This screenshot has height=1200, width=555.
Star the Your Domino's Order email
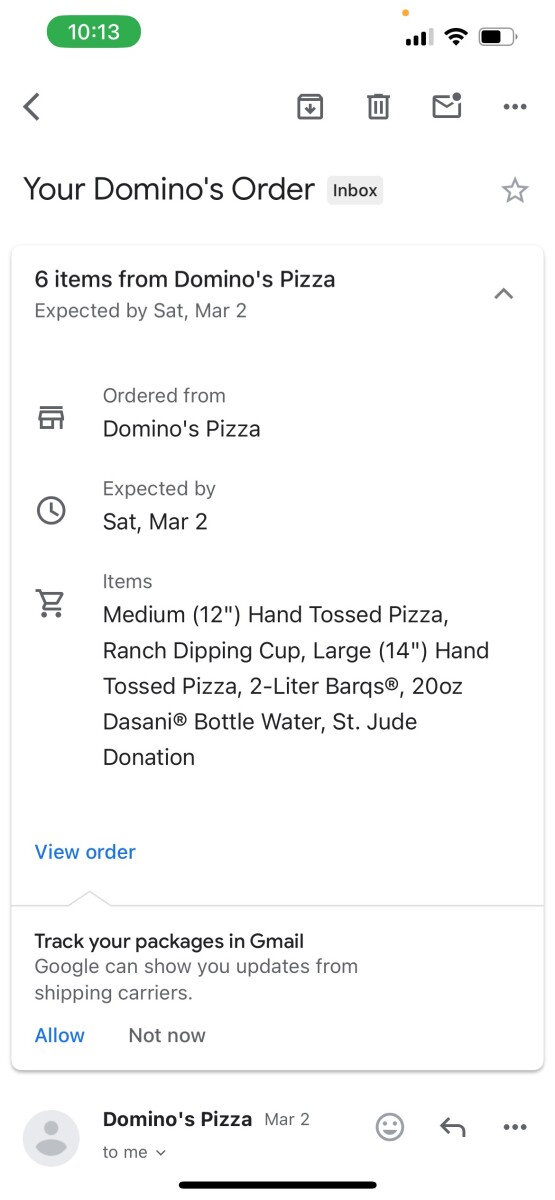[x=515, y=190]
